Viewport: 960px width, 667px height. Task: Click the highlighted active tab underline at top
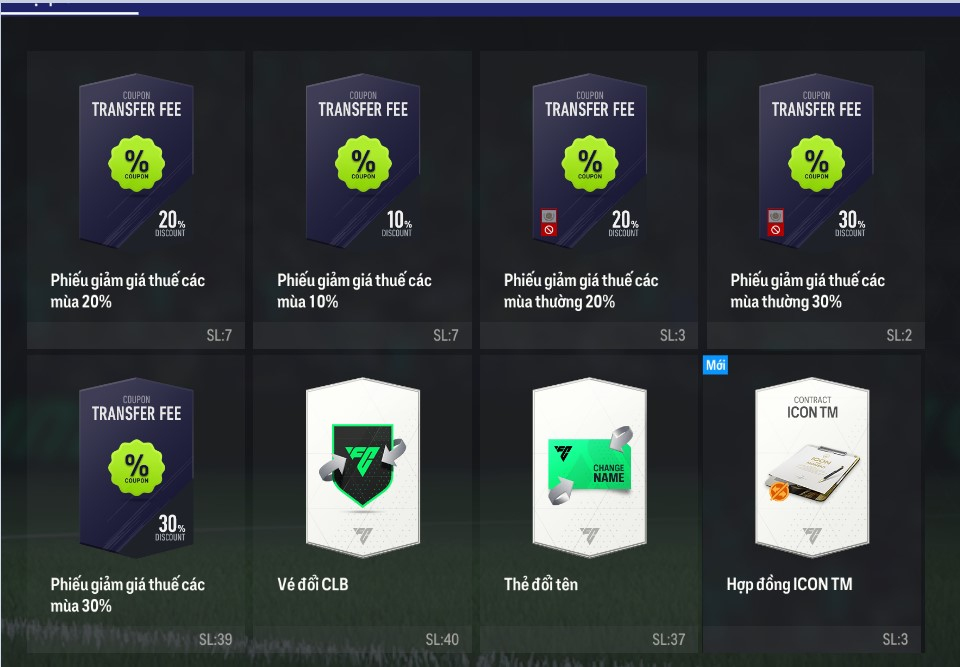click(x=70, y=12)
